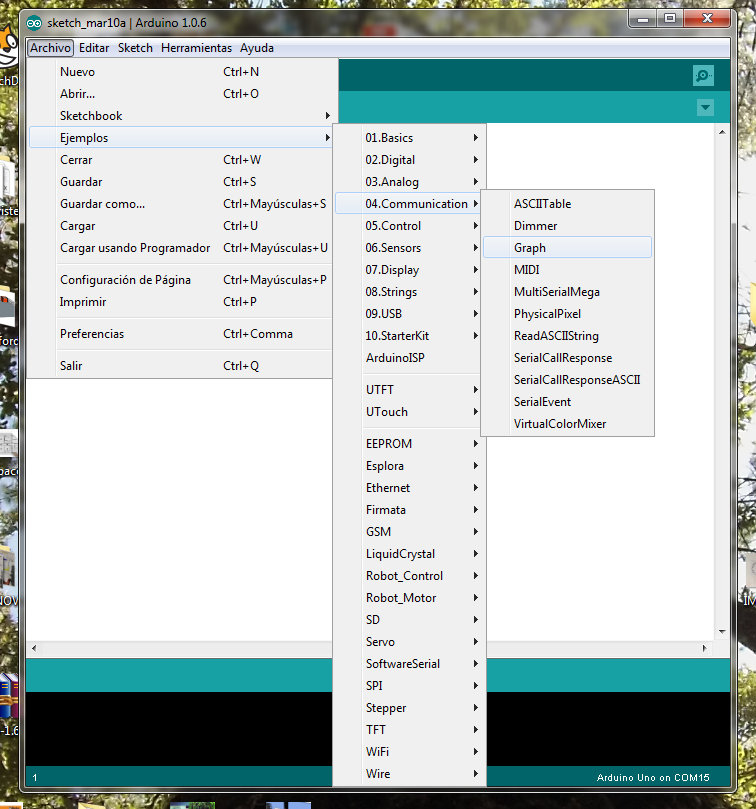The width and height of the screenshot is (756, 809).
Task: Expand the SD library examples
Action: 409,620
